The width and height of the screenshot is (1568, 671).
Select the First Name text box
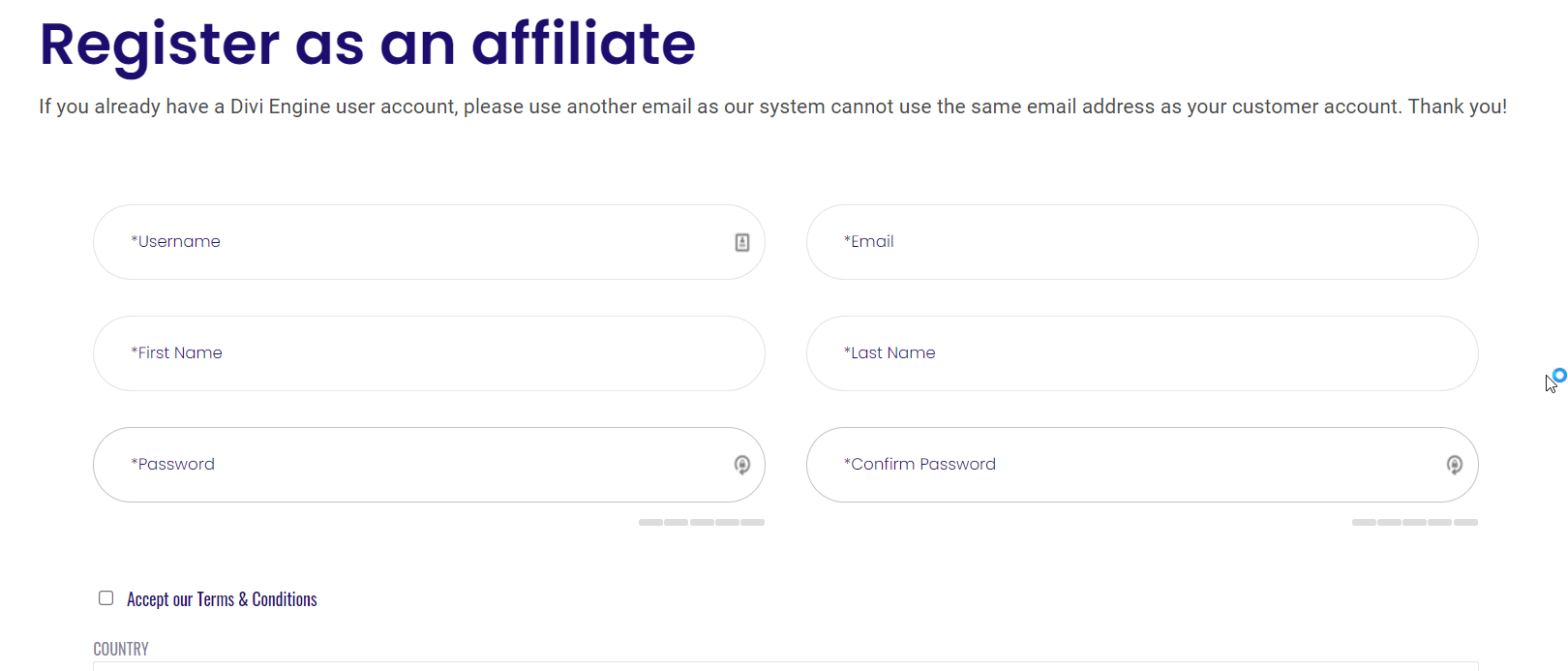(429, 353)
